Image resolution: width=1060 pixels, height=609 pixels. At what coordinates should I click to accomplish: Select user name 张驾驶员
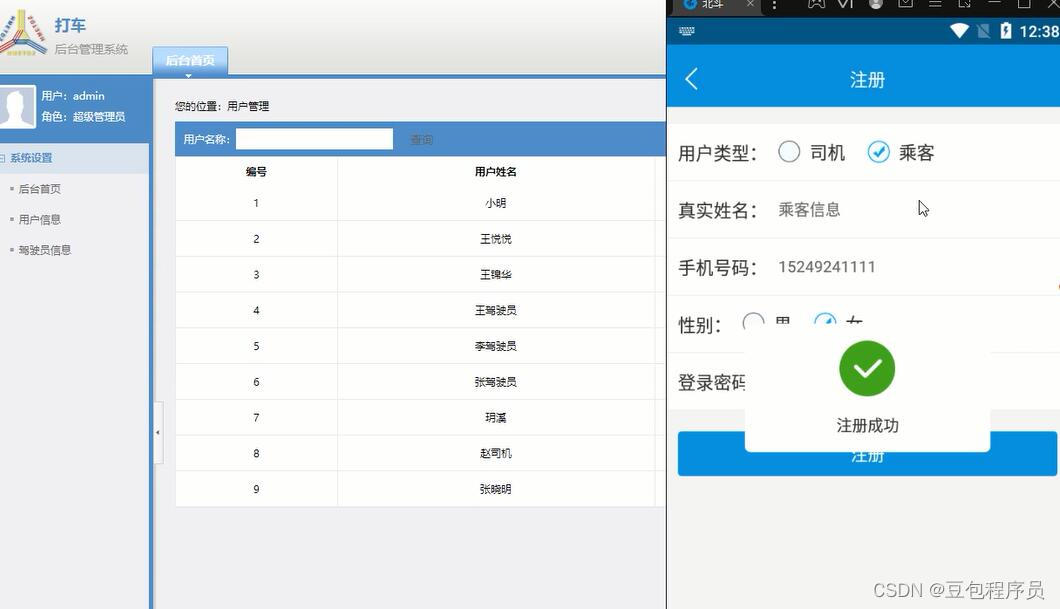tap(496, 382)
